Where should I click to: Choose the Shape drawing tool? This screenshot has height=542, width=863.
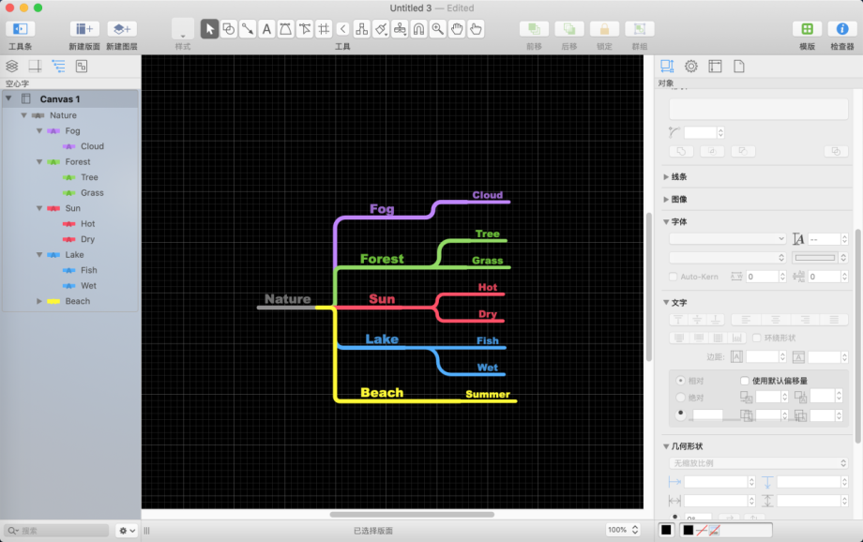pyautogui.click(x=228, y=29)
